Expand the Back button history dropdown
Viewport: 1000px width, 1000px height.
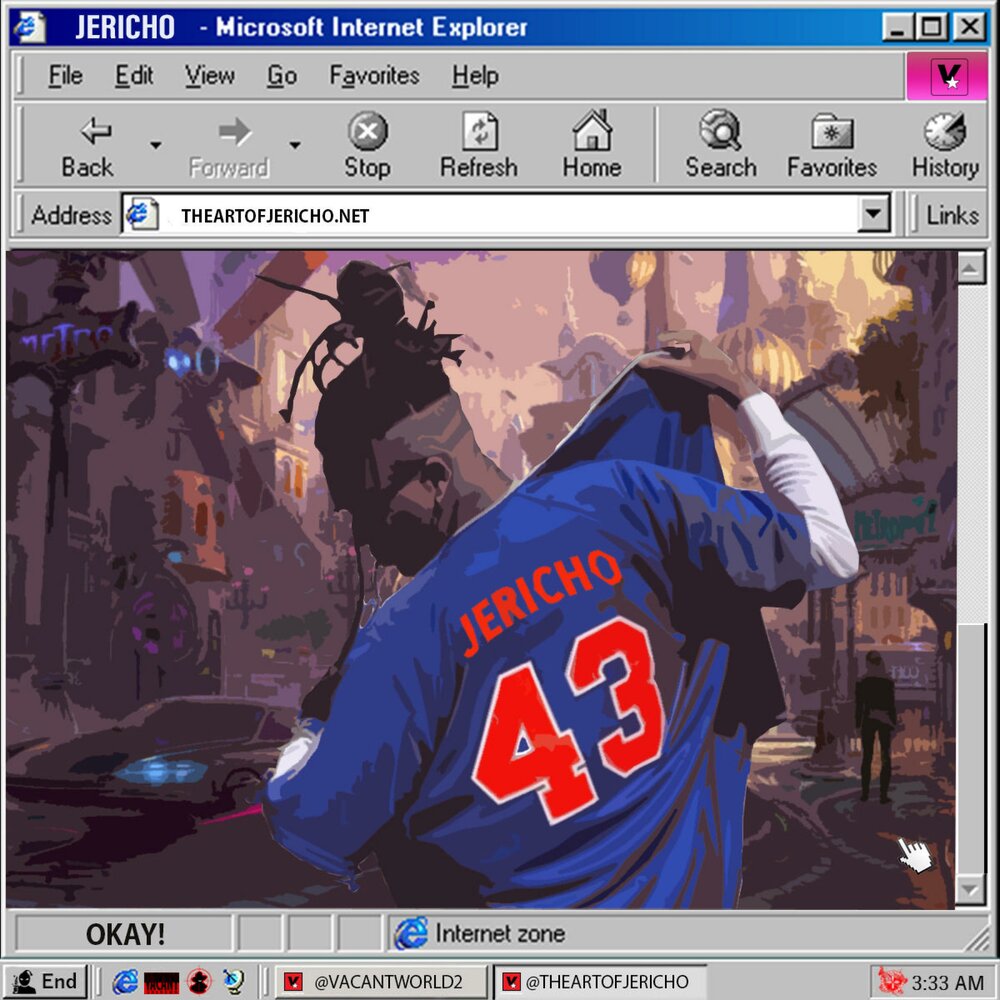point(155,146)
